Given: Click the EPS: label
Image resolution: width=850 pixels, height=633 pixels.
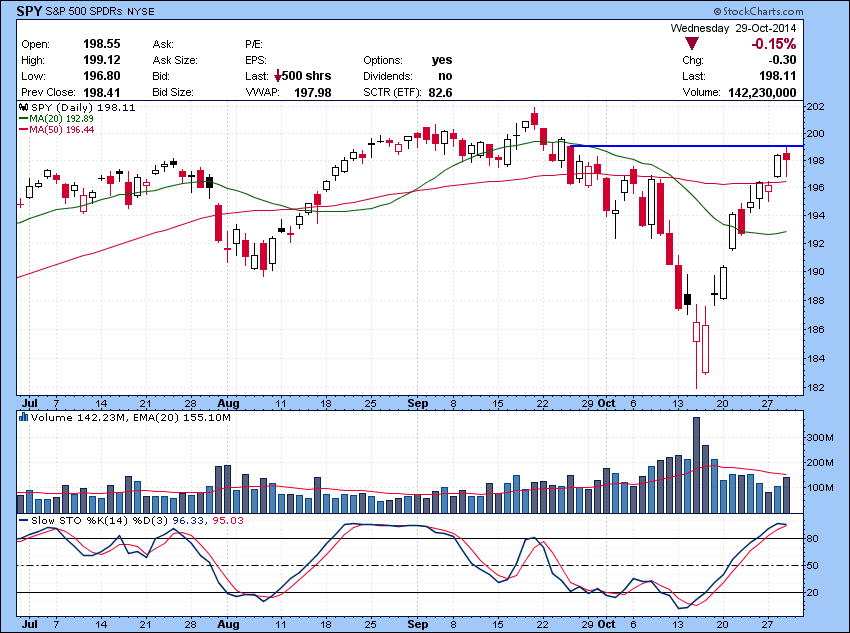Looking at the screenshot, I should point(256,60).
